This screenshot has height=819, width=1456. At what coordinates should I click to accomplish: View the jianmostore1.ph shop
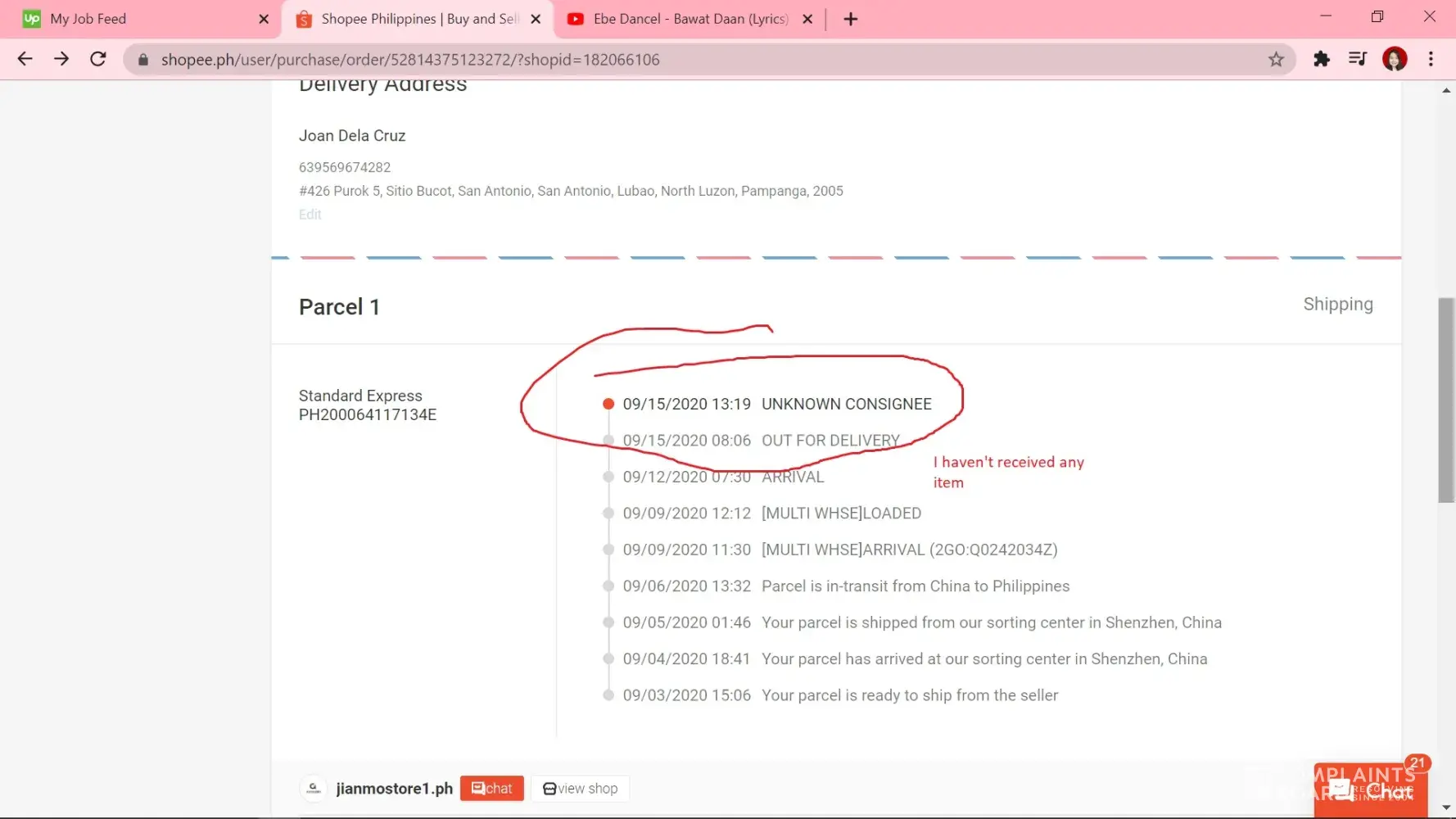[x=580, y=789]
